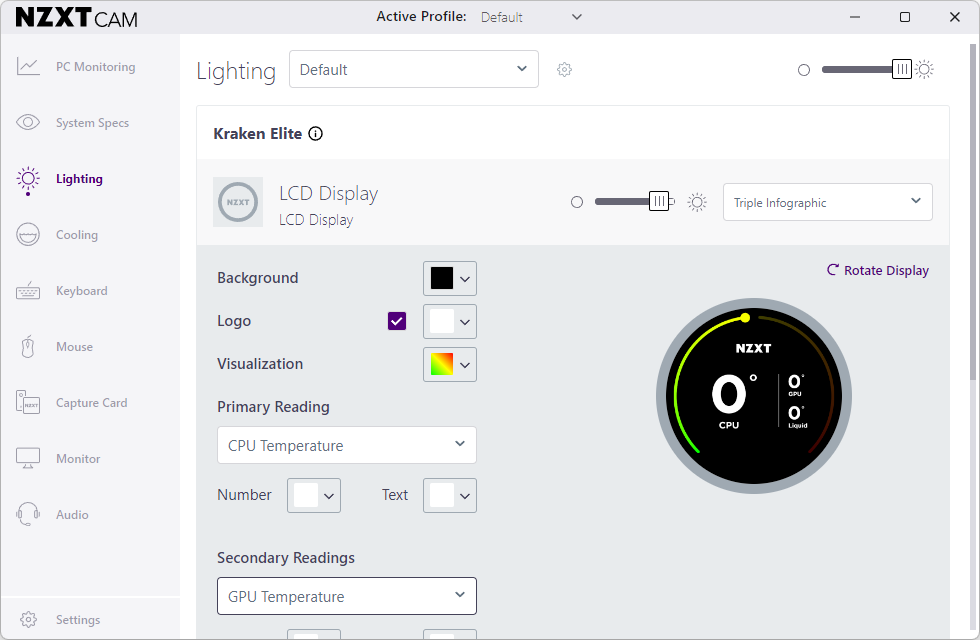Click the circular LCD display preview
This screenshot has width=980, height=640.
(x=754, y=397)
